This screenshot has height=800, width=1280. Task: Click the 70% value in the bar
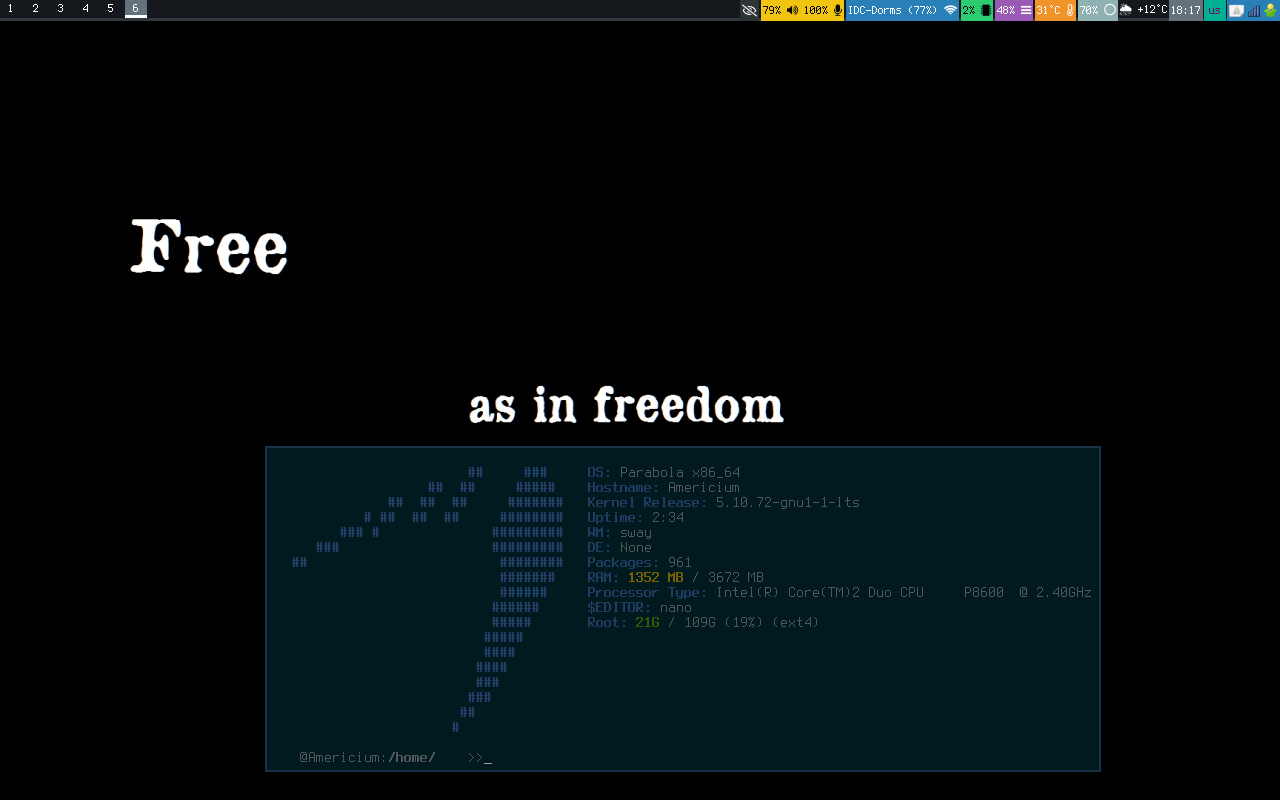[x=1089, y=10]
